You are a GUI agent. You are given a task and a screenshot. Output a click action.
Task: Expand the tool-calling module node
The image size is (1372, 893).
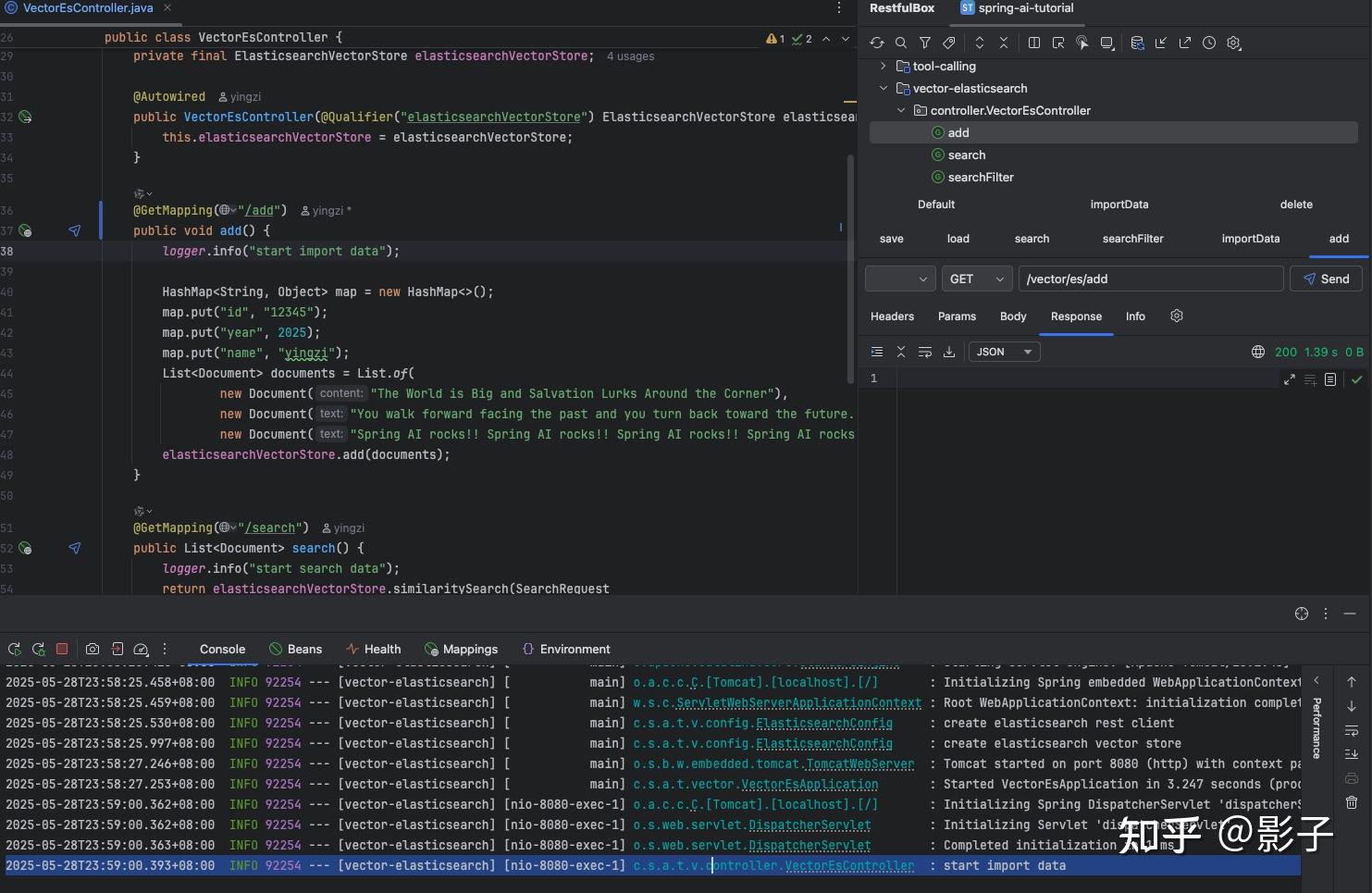tap(883, 66)
